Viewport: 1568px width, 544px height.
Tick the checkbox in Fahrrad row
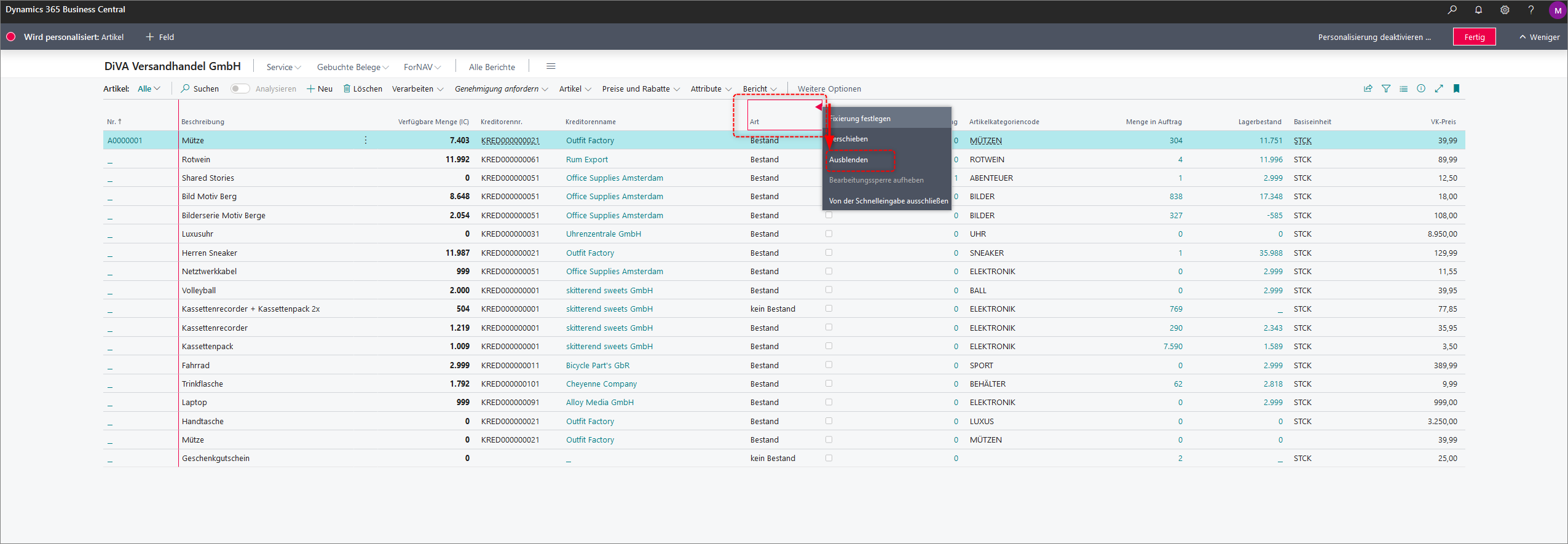[829, 365]
